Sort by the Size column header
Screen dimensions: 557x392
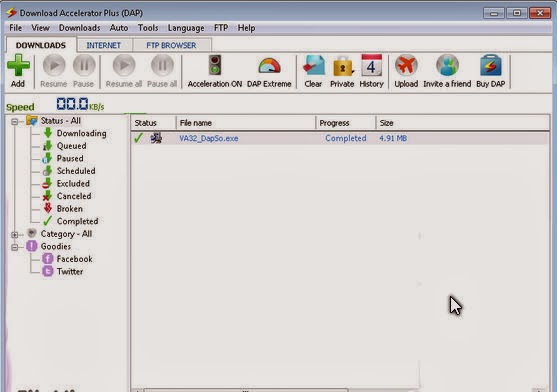point(463,123)
